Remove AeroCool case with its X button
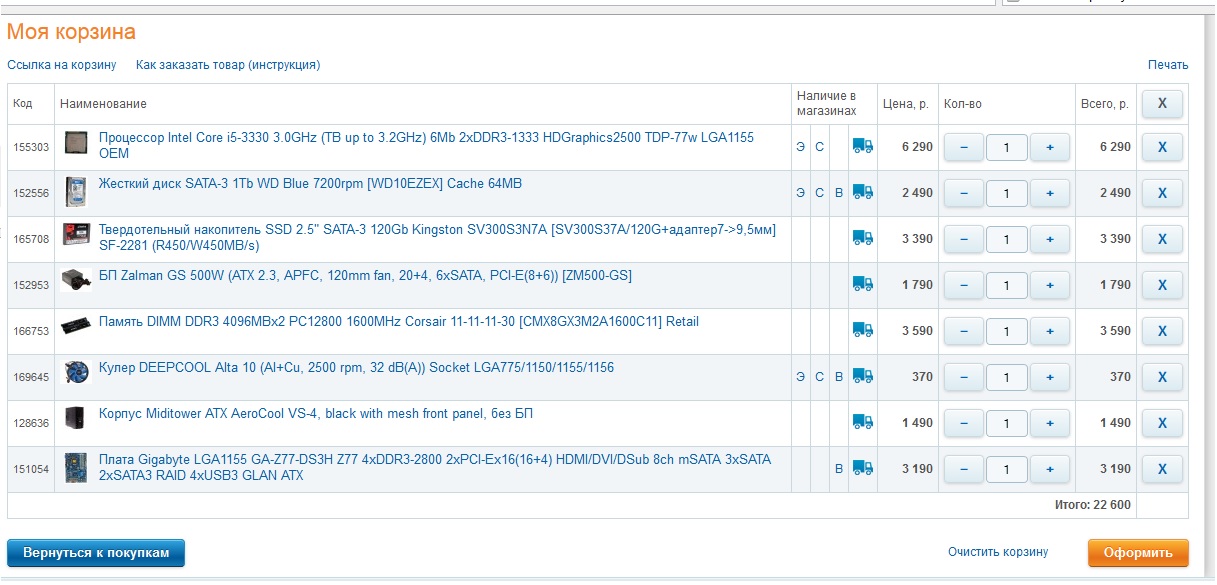 (1162, 423)
